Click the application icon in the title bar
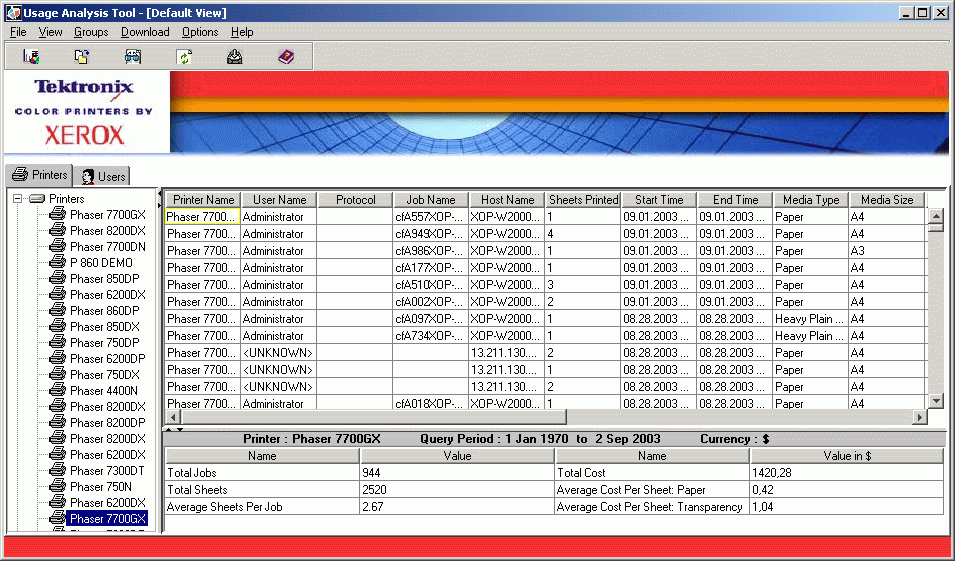 (x=13, y=12)
